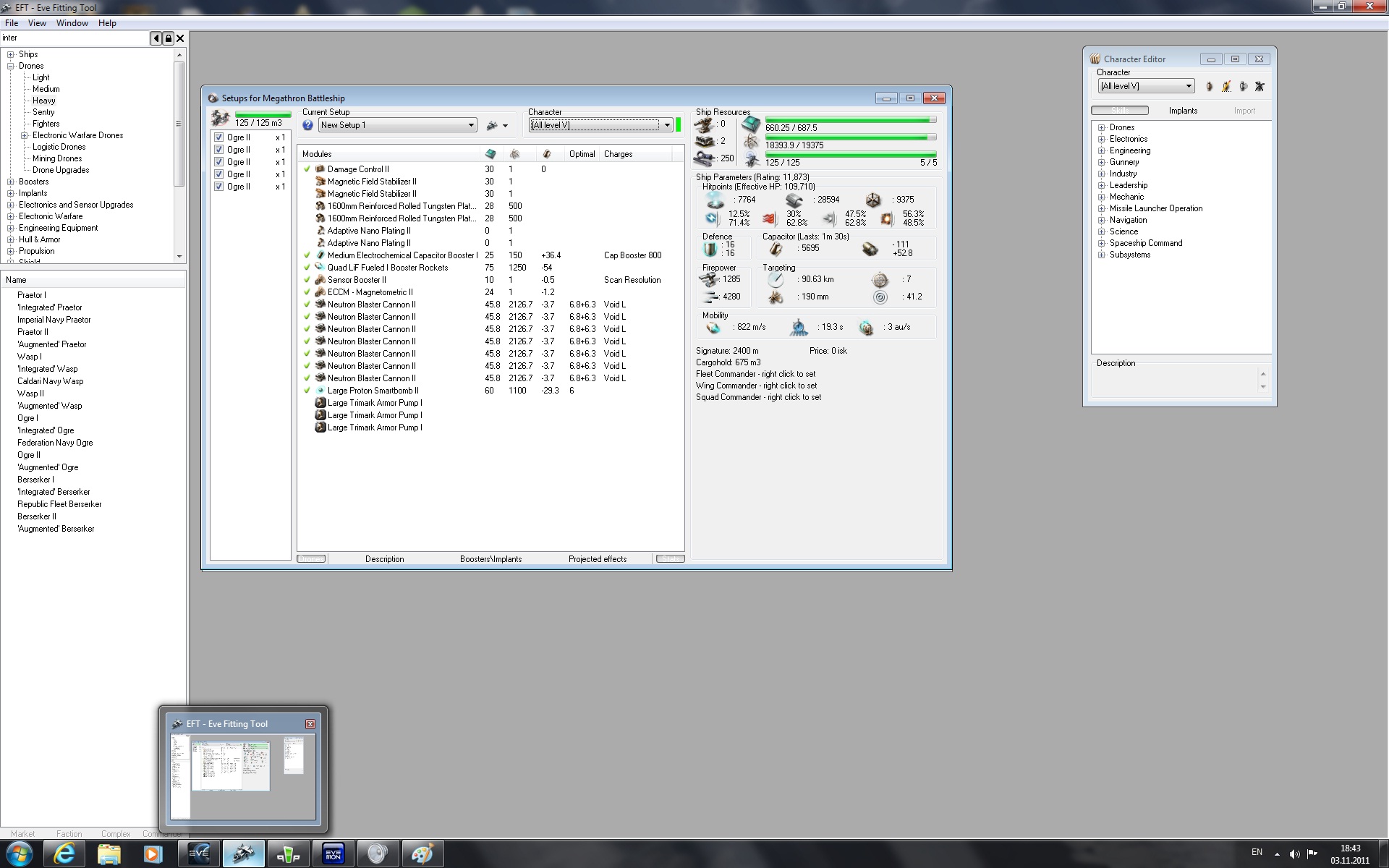Click the back arrow icon beside search
This screenshot has height=868, width=1389.
pos(156,38)
